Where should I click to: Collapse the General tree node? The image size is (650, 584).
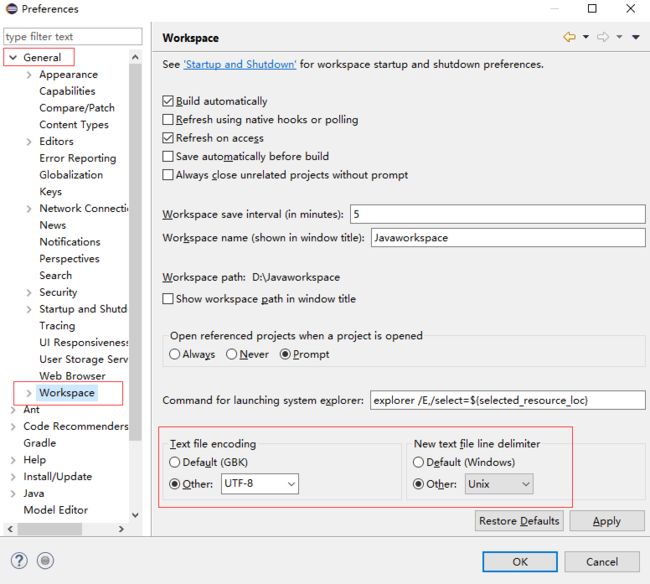click(x=13, y=57)
